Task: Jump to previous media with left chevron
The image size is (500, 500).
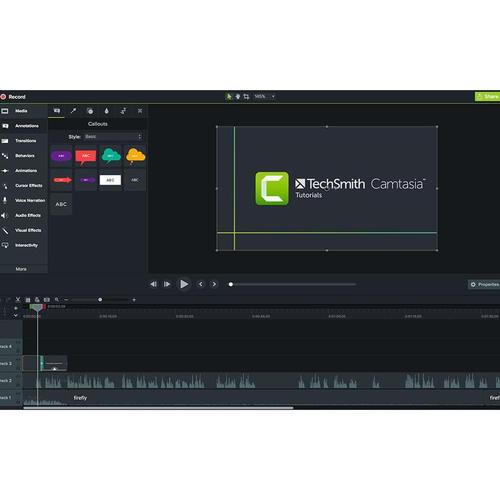Action: click(x=201, y=284)
